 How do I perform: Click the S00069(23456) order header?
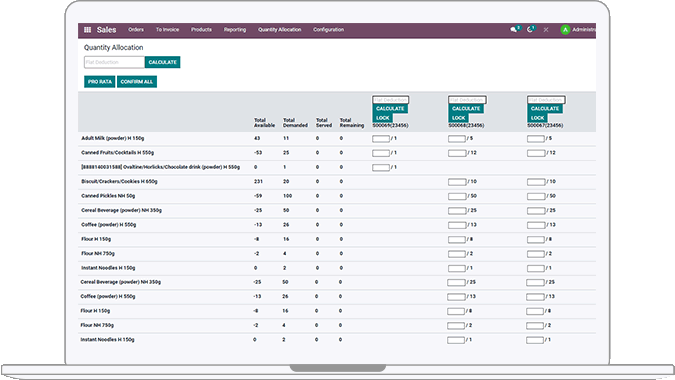click(x=390, y=126)
